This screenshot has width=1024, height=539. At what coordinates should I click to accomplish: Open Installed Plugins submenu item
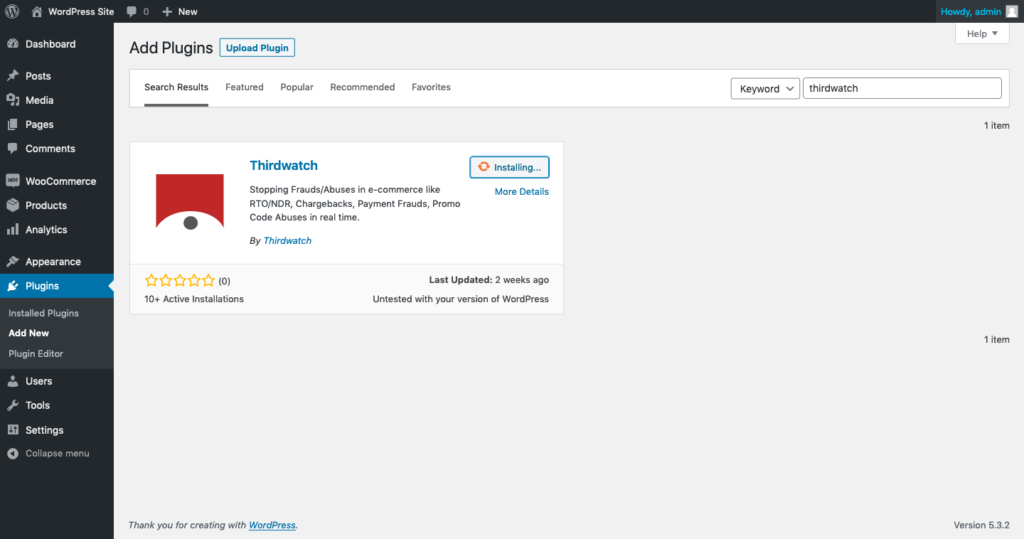coord(44,313)
